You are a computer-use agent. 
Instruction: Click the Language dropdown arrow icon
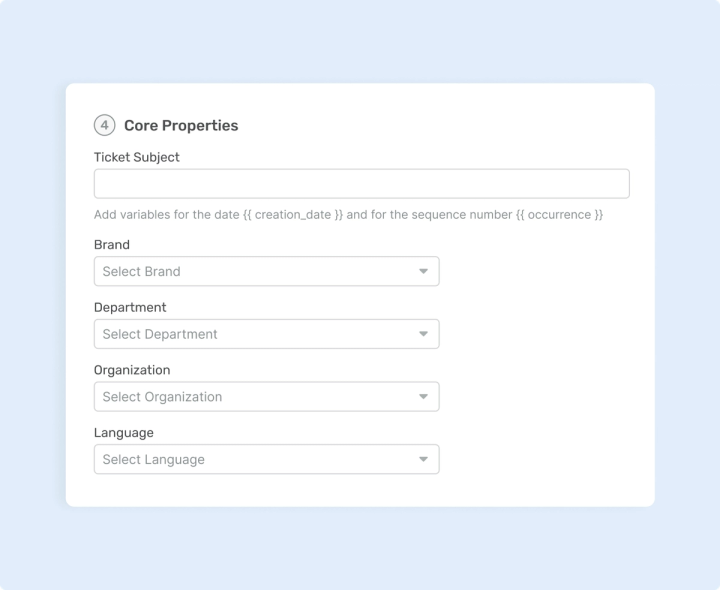423,460
